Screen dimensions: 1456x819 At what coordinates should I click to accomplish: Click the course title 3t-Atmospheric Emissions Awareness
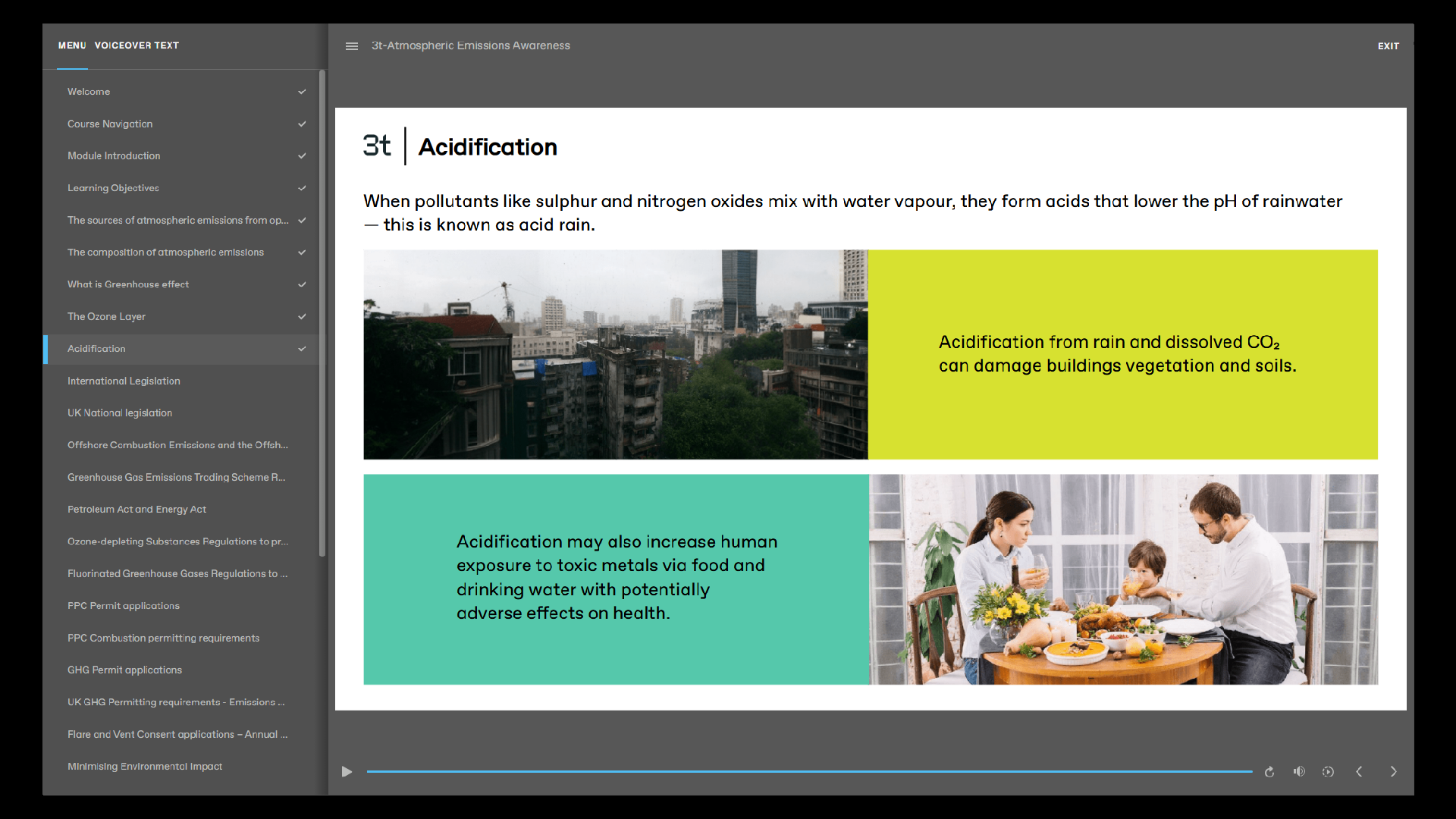point(471,46)
